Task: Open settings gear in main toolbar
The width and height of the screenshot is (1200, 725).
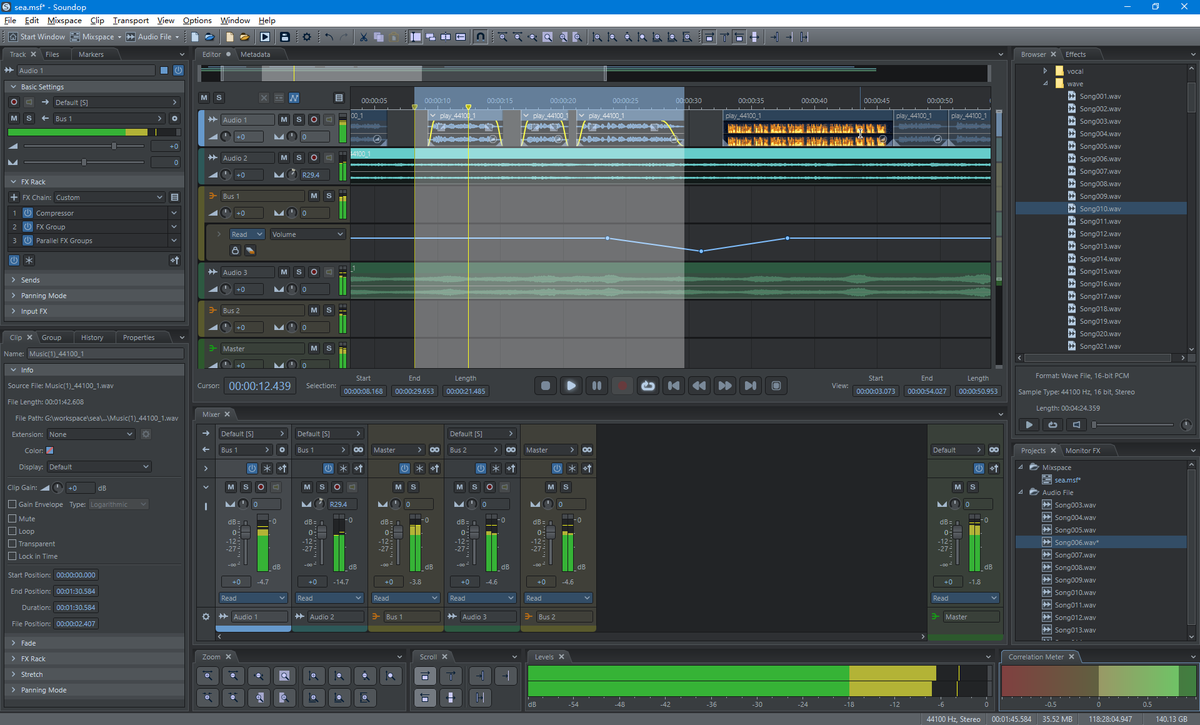Action: (x=307, y=37)
